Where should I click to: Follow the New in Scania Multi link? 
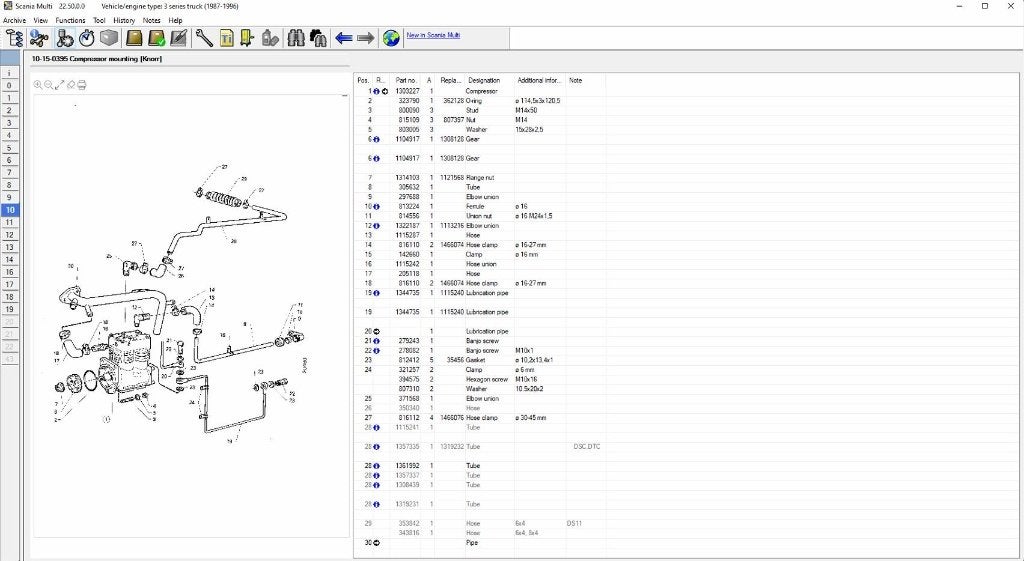[433, 35]
